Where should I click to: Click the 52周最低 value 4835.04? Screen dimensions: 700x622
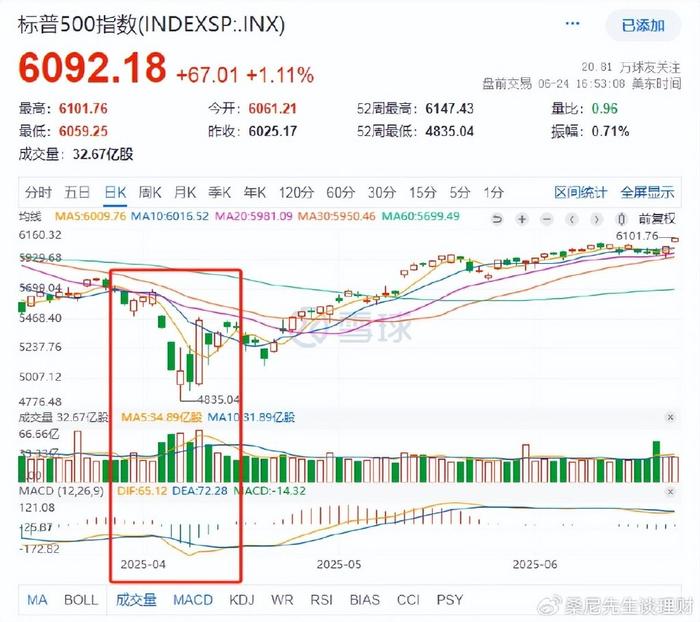click(449, 131)
